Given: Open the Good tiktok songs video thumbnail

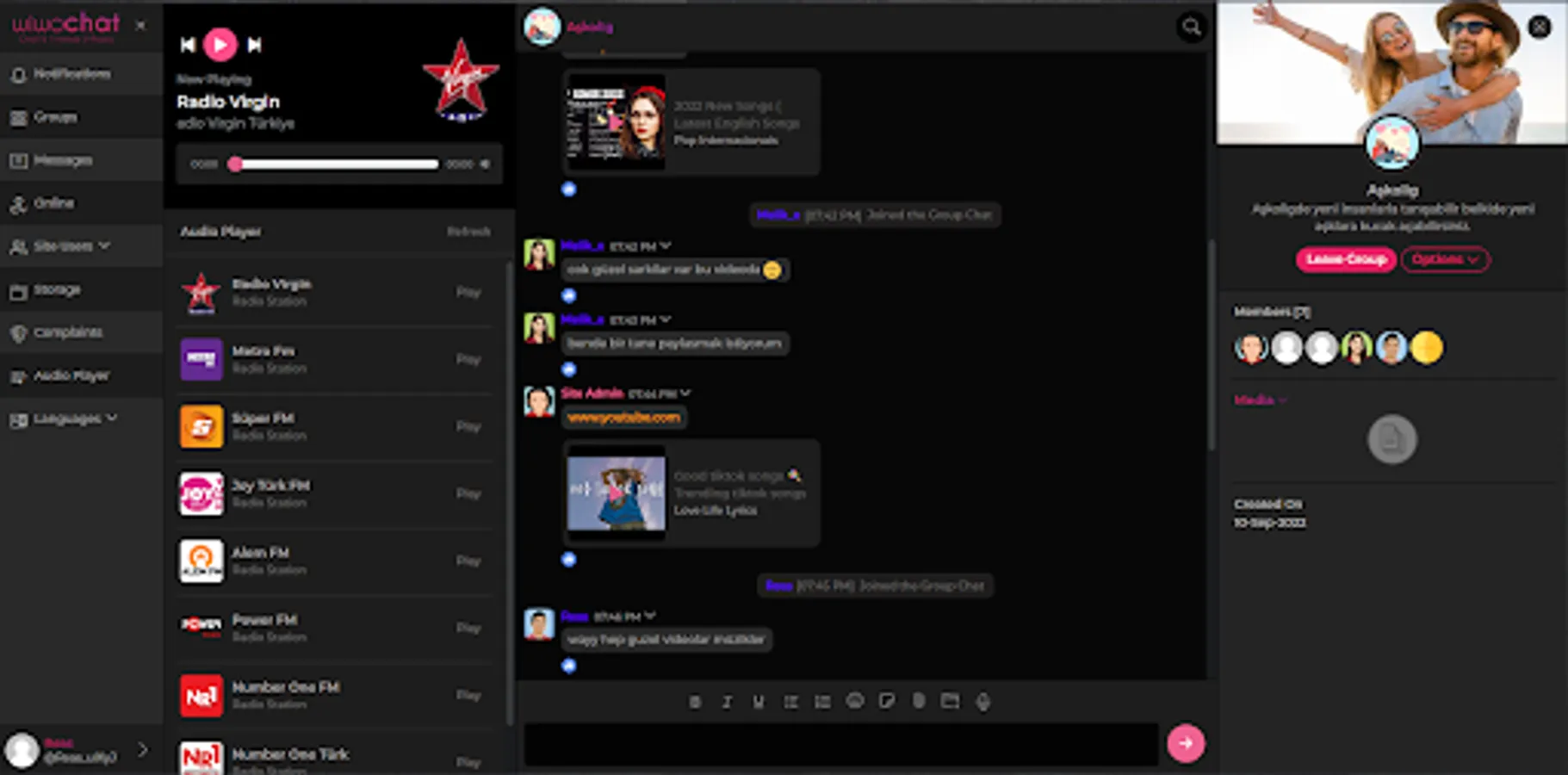Looking at the screenshot, I should point(616,493).
